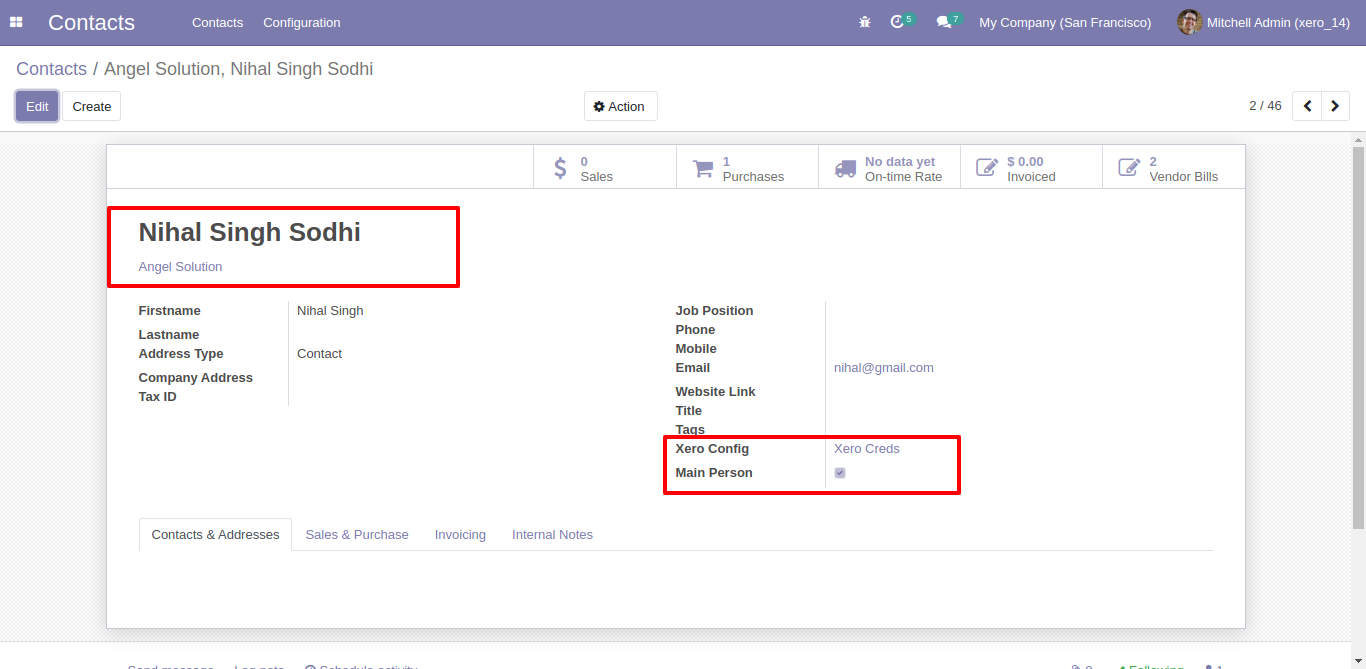Click Mitchell Admin avatar picture
Image resolution: width=1366 pixels, height=669 pixels.
pos(1189,22)
